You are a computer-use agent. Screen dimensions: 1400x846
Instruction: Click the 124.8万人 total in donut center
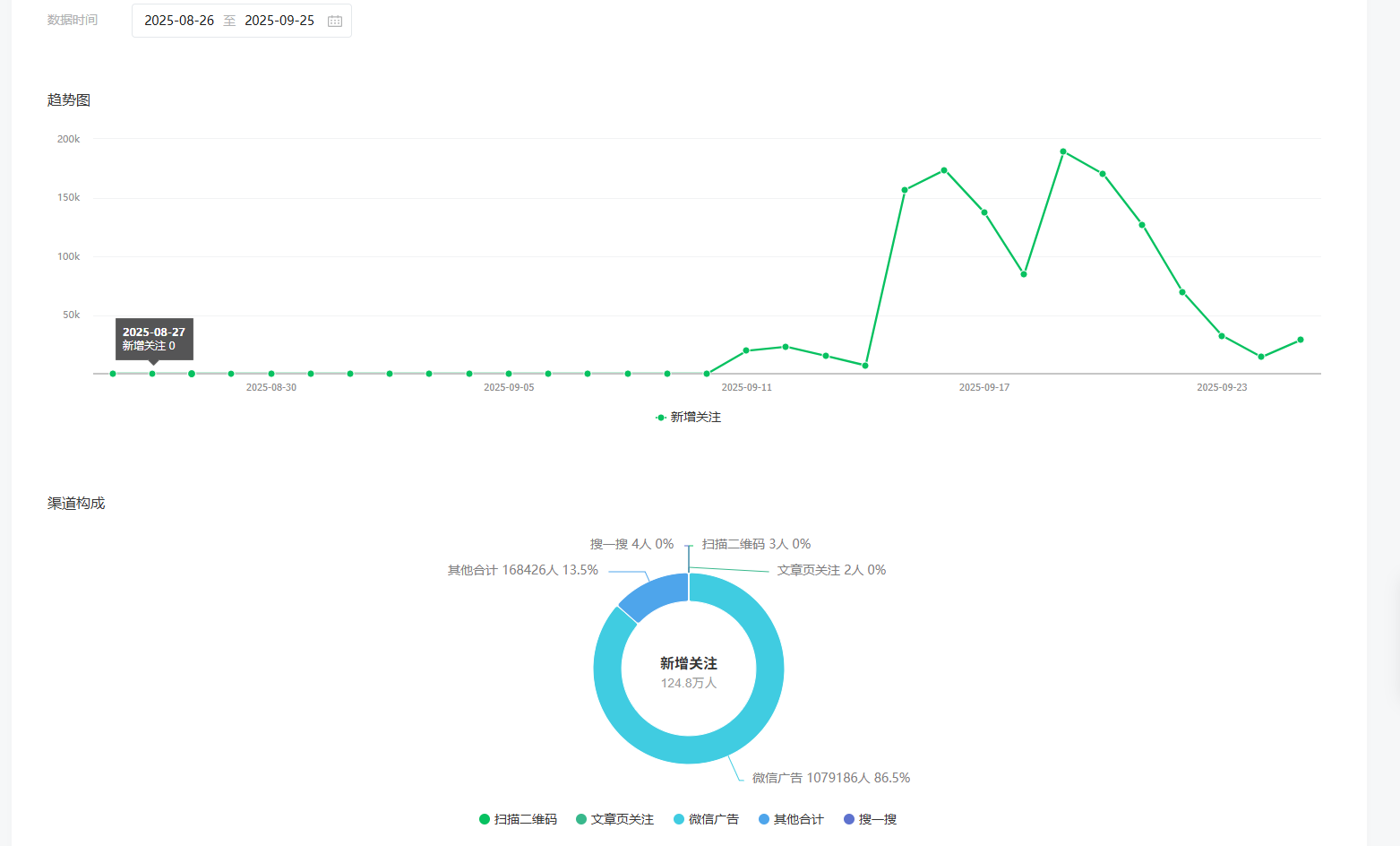pyautogui.click(x=689, y=683)
